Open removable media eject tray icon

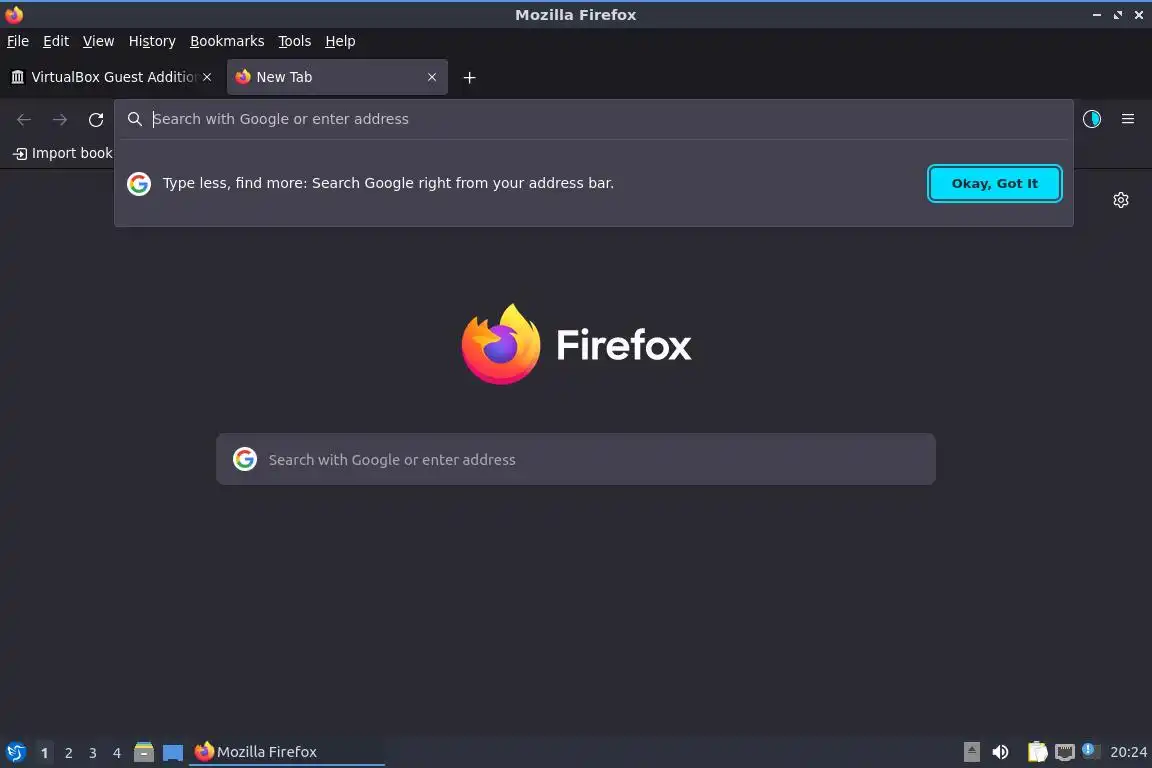971,752
